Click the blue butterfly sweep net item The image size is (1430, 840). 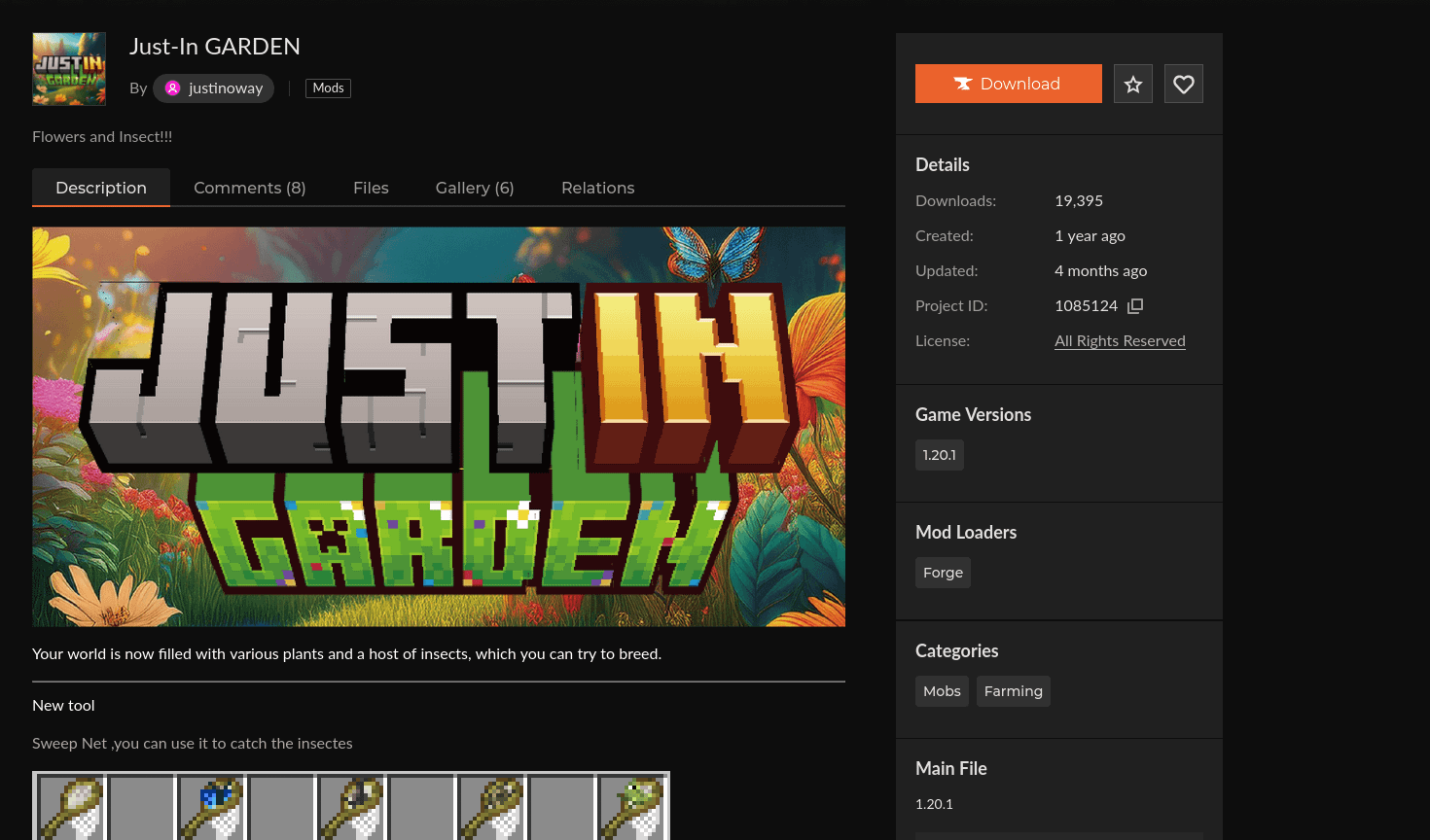point(212,807)
